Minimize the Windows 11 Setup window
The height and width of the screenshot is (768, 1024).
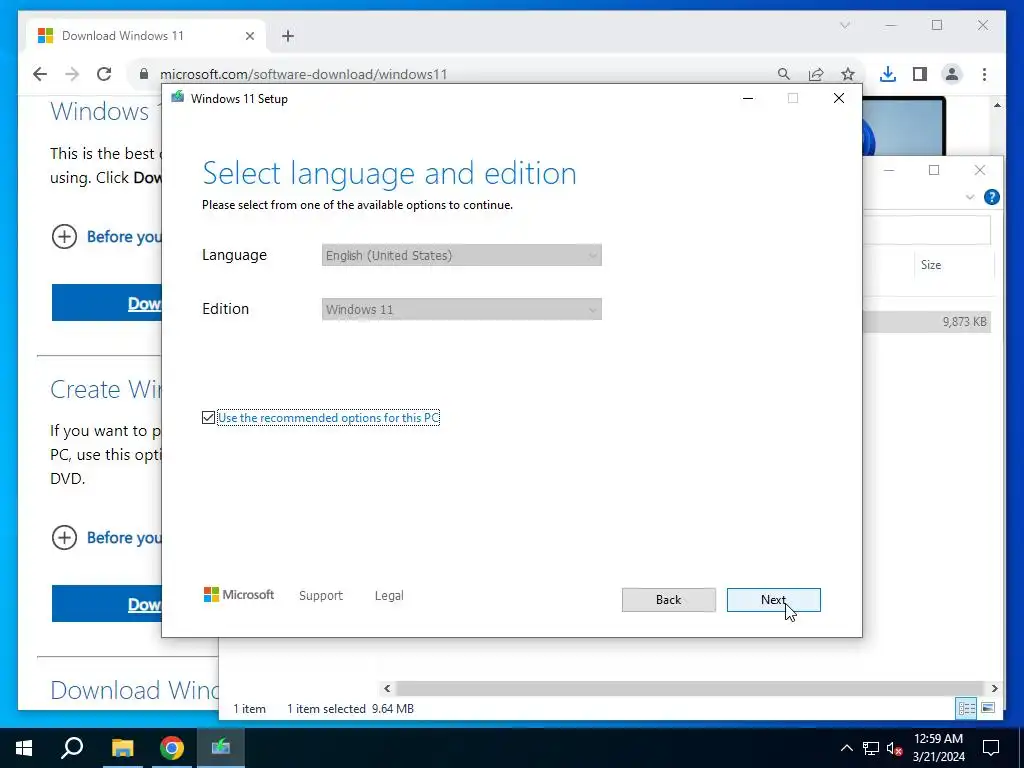748,98
